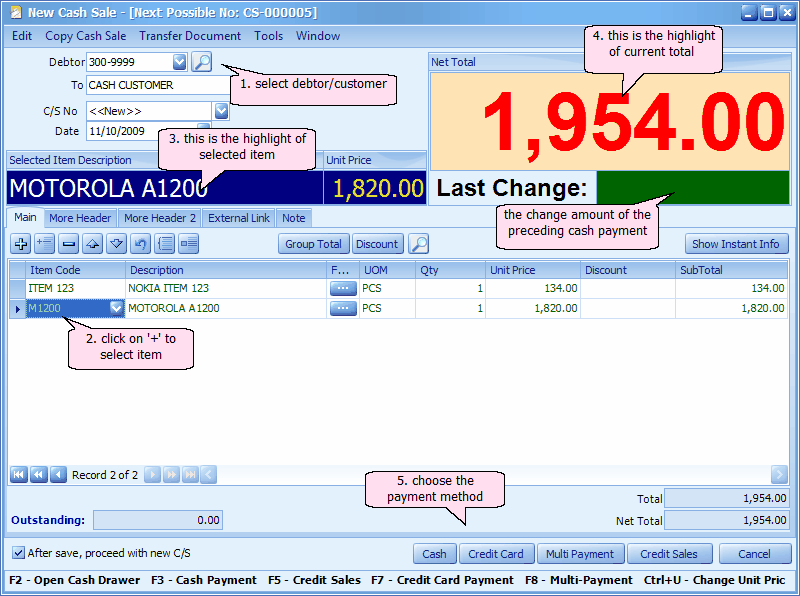Click the Discount button
Screen dimensions: 800x596
[377, 244]
